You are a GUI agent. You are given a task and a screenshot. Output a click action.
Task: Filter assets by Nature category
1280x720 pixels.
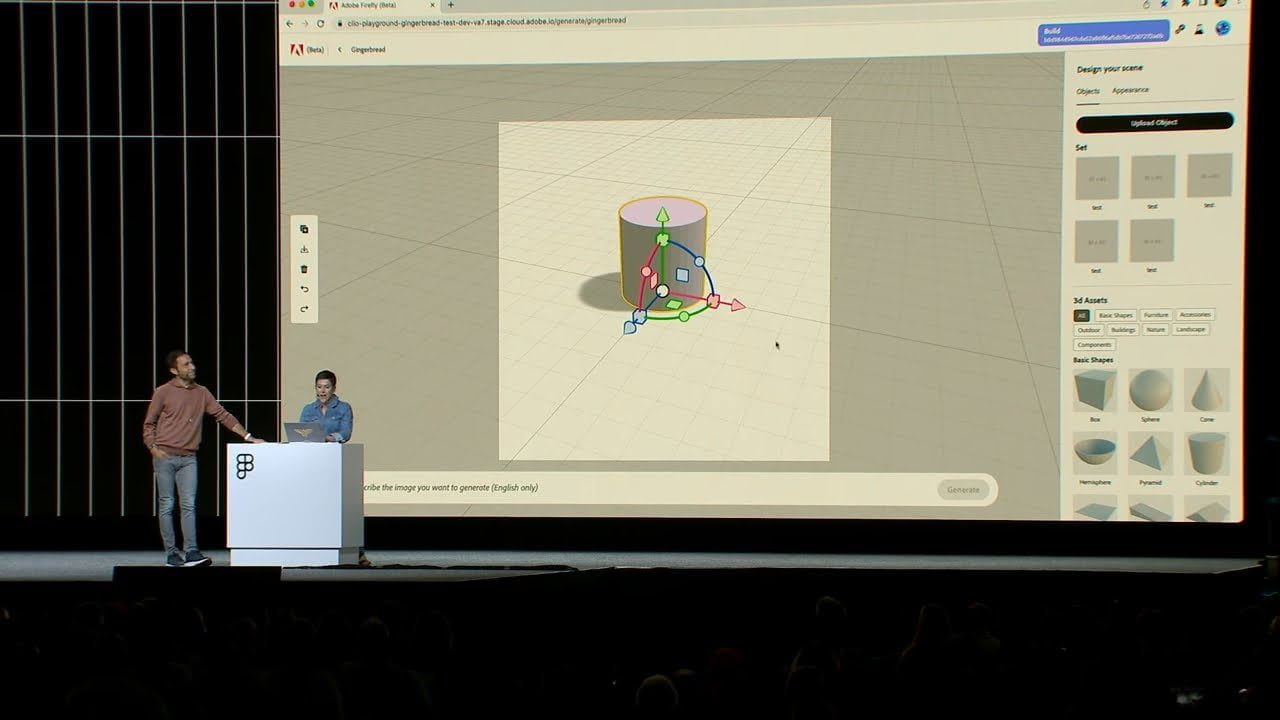coord(1156,329)
